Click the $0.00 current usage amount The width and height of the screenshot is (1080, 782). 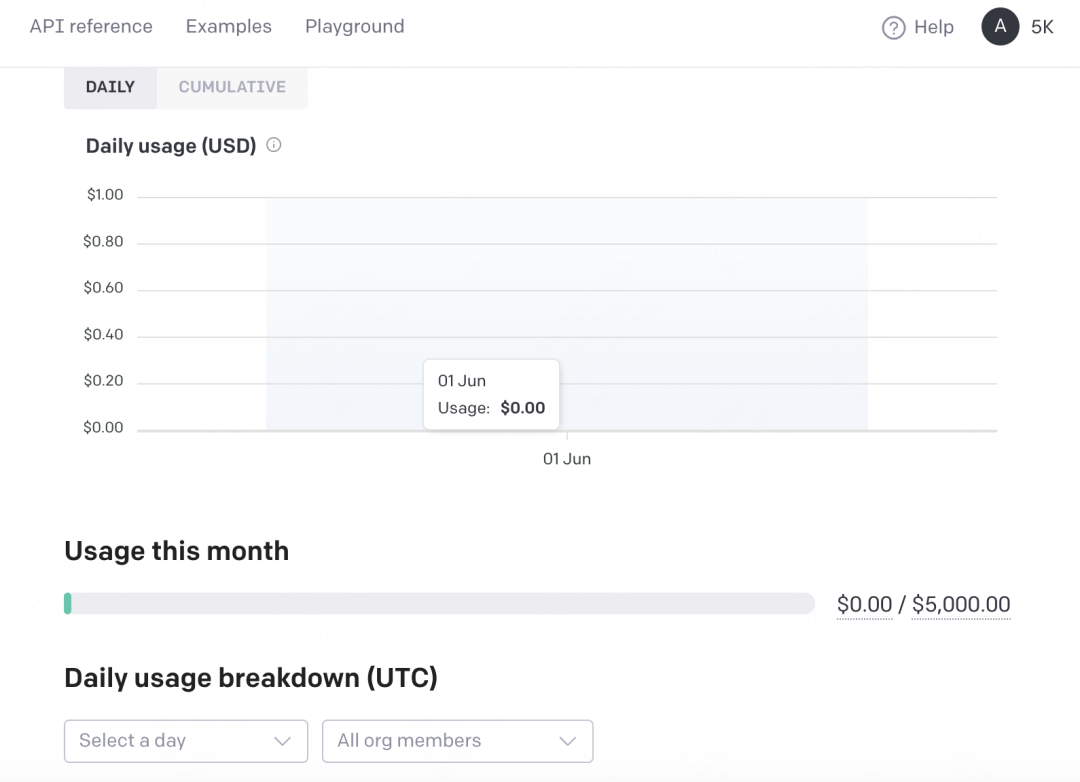(x=864, y=604)
